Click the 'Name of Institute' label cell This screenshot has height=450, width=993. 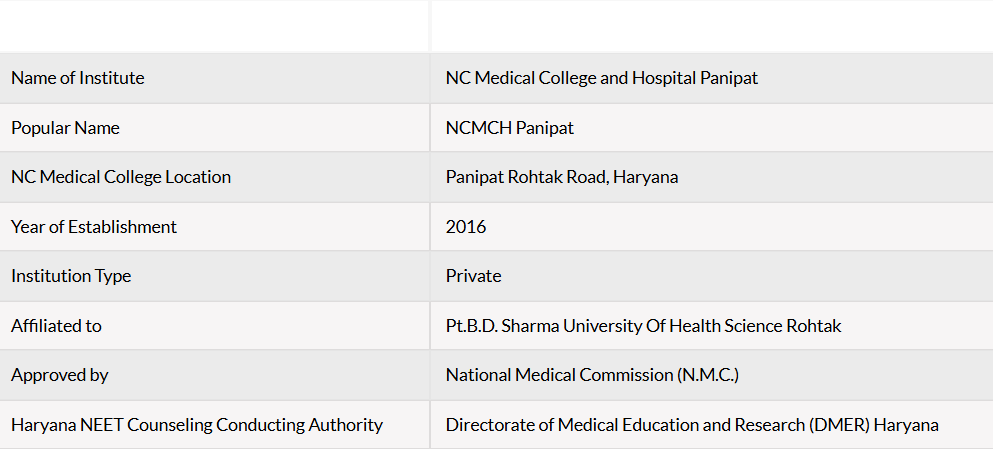pyautogui.click(x=215, y=78)
